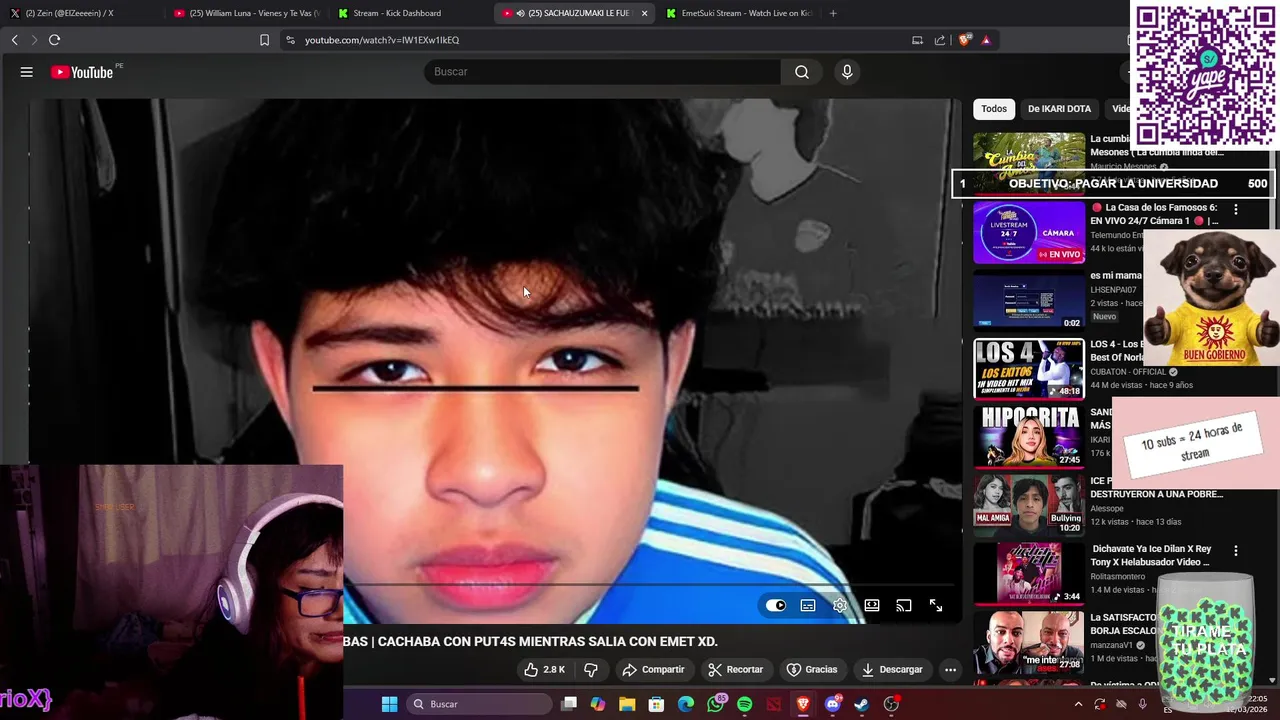1280x720 pixels.
Task: Select the youtube.com address bar URL
Action: click(x=382, y=40)
